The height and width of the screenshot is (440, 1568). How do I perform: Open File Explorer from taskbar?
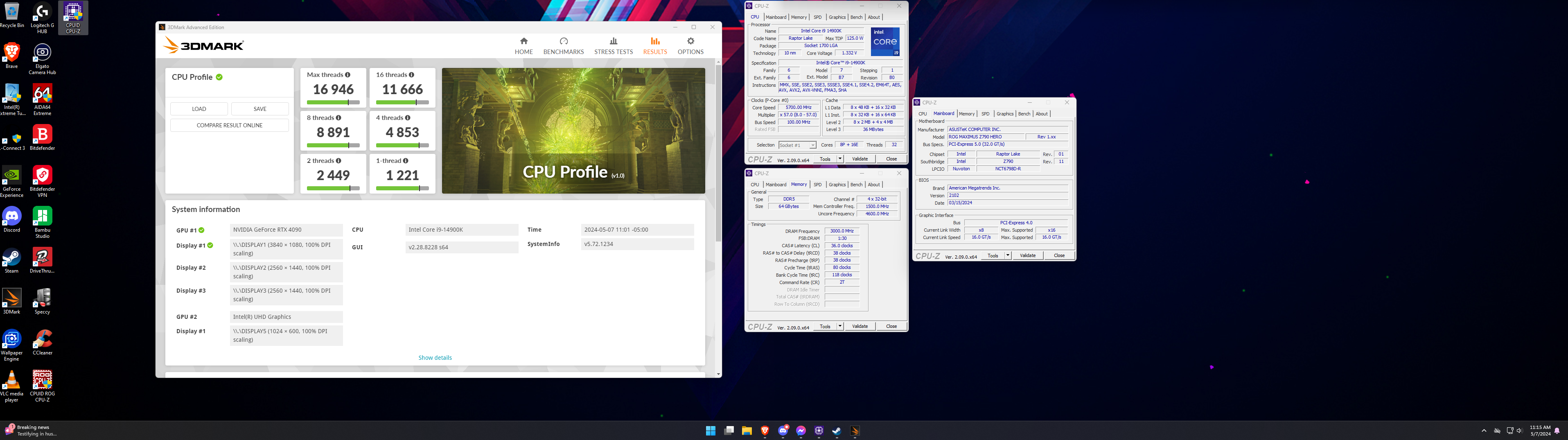(x=746, y=431)
